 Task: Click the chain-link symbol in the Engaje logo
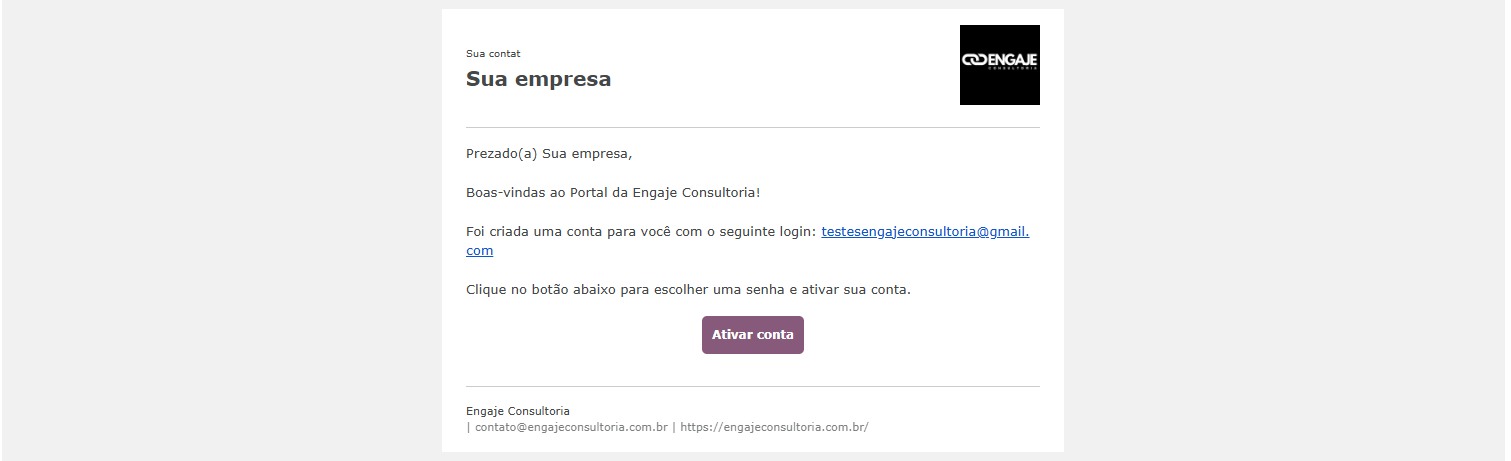(x=973, y=60)
